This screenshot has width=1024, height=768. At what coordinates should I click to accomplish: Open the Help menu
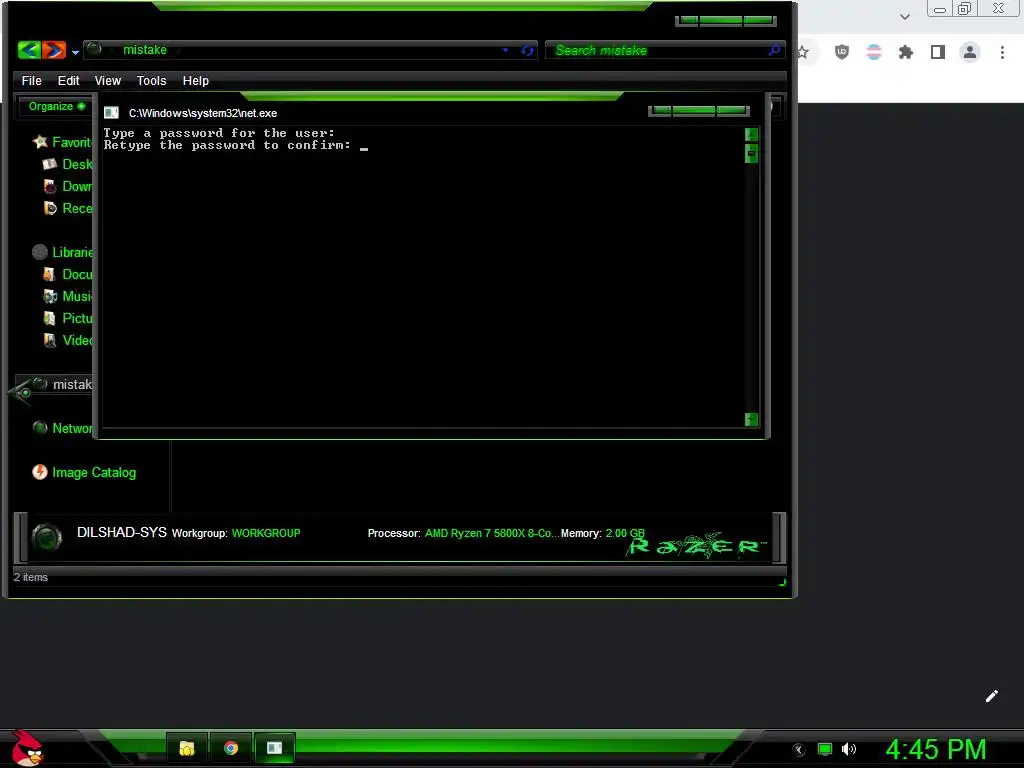[195, 80]
